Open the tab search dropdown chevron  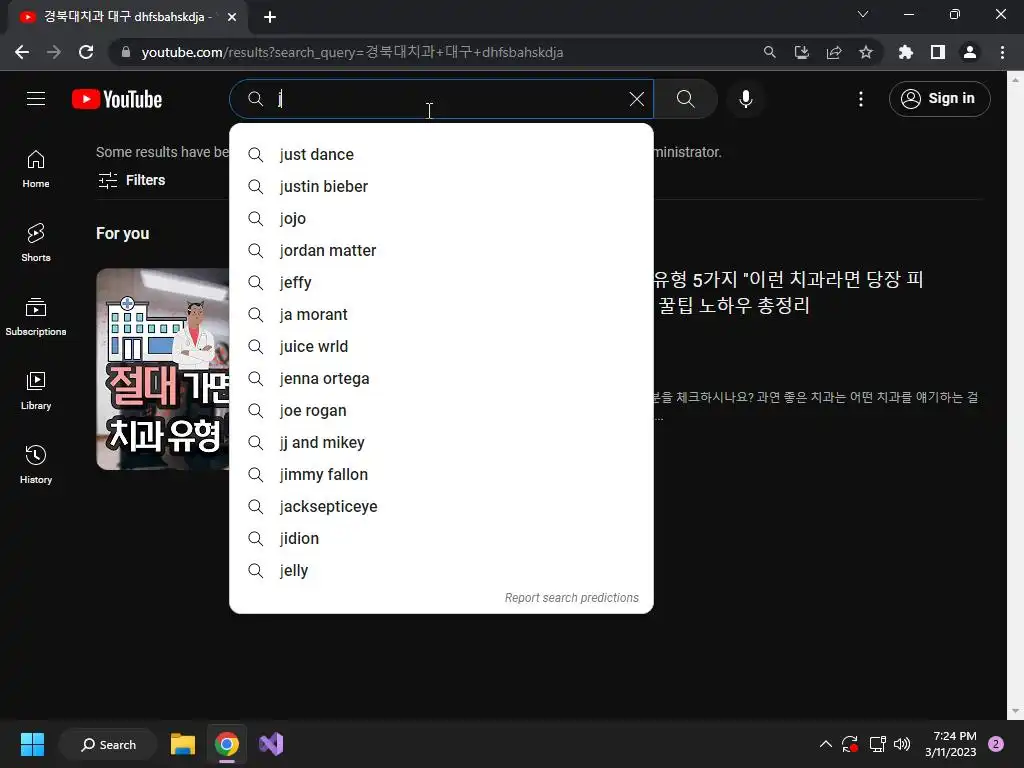click(x=863, y=14)
